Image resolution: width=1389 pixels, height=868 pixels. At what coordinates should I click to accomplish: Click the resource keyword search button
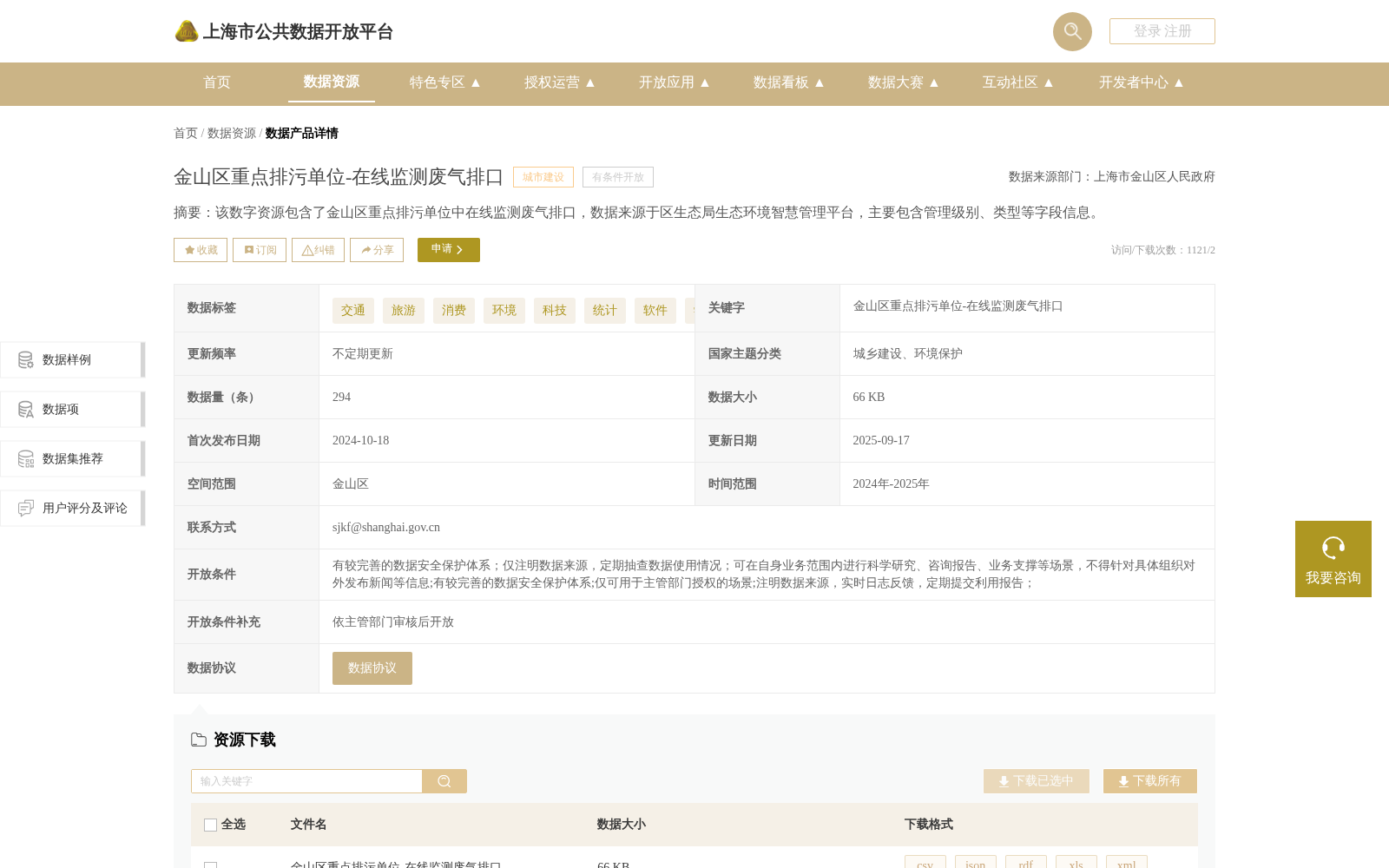coord(444,781)
